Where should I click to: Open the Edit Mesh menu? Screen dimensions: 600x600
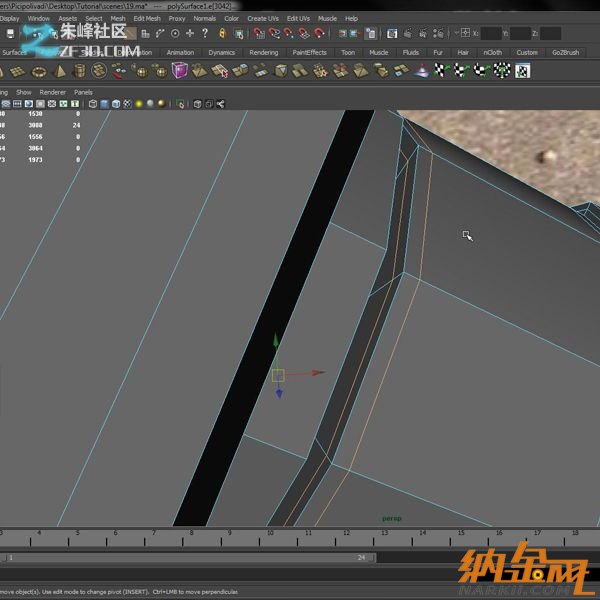[147, 18]
